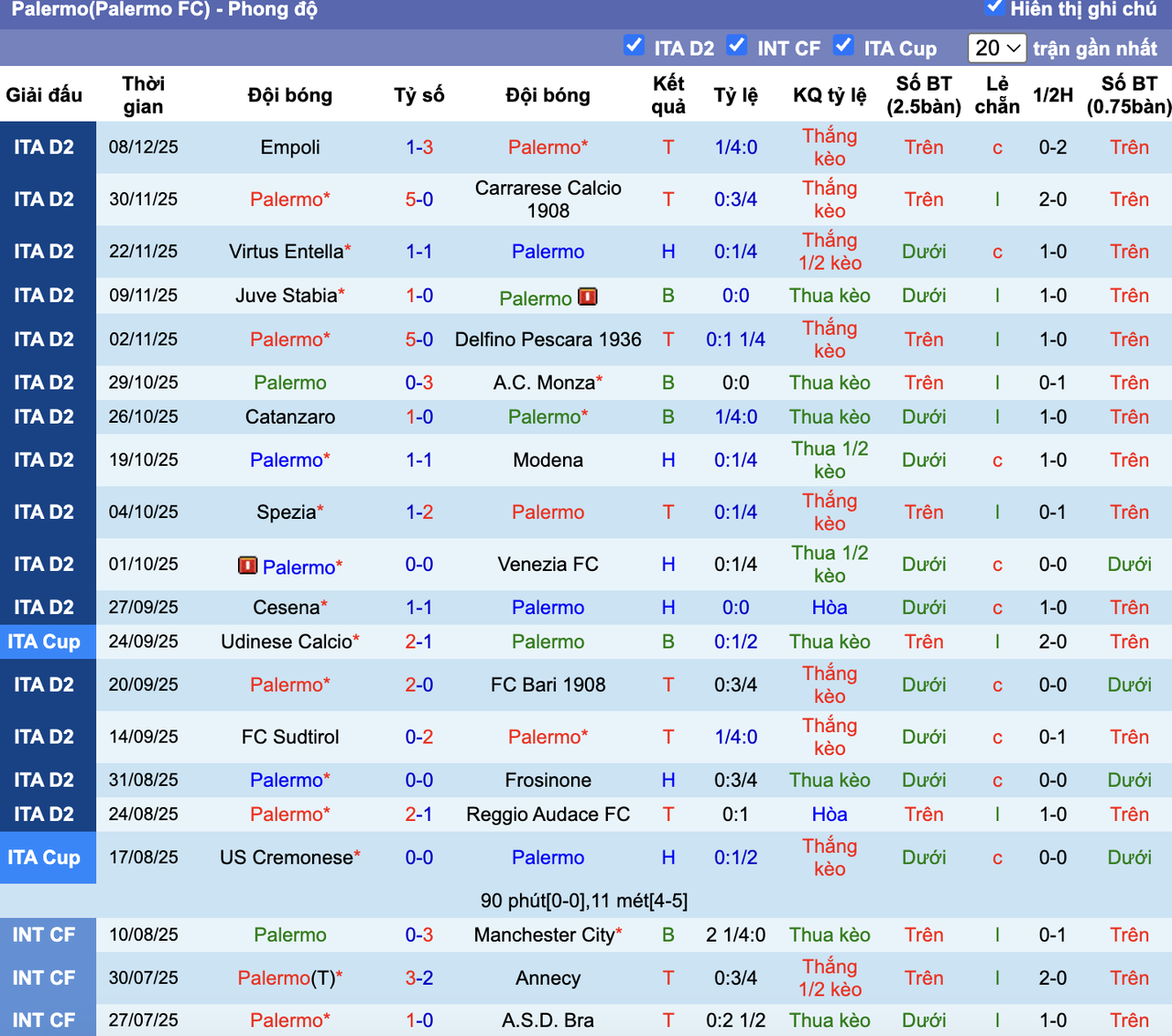The width and height of the screenshot is (1172, 1036).
Task: Click the ITA Cup label for Udinese match
Action: 44,642
